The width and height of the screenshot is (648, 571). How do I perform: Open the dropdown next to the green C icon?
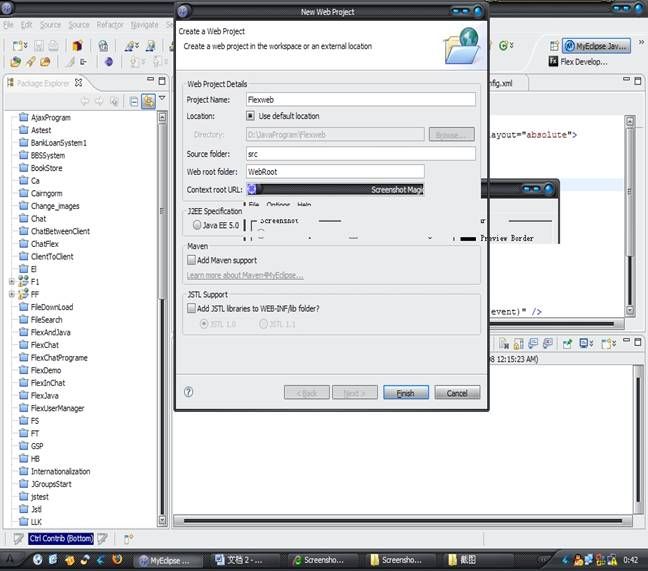[x=511, y=45]
